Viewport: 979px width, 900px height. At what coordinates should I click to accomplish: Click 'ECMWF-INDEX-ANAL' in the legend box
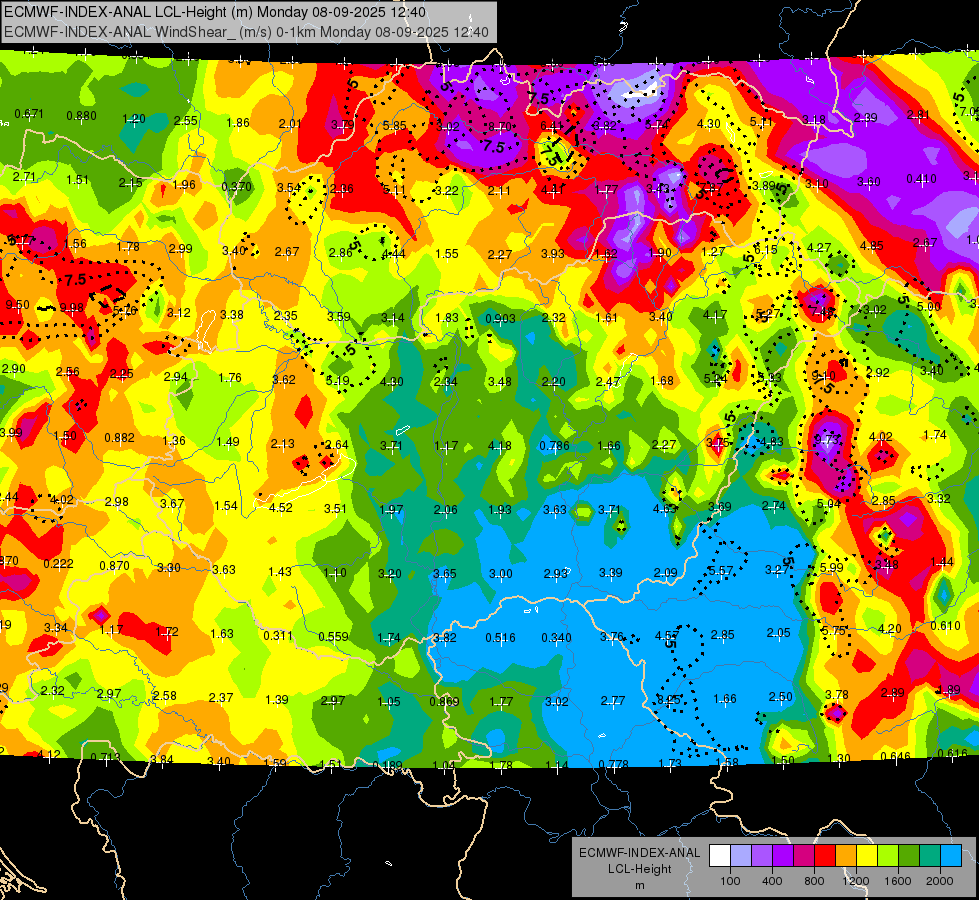639,853
